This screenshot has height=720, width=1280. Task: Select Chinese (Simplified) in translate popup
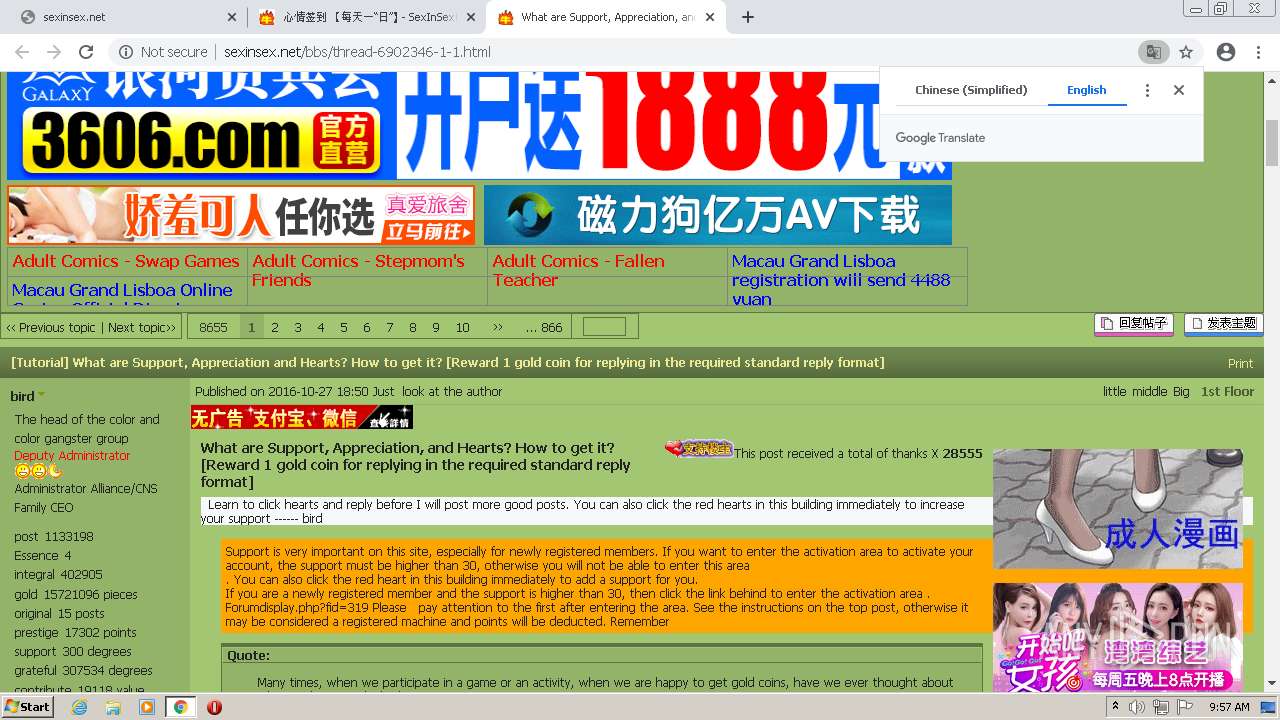pyautogui.click(x=971, y=90)
